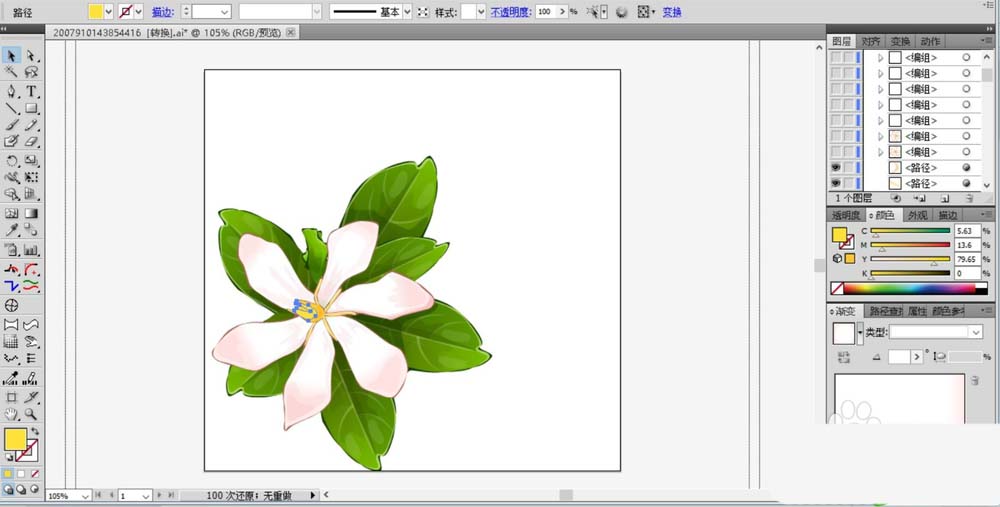Viewport: 1000px width, 507px height.
Task: Click the CMYK color spectrum bar
Action: (909, 288)
